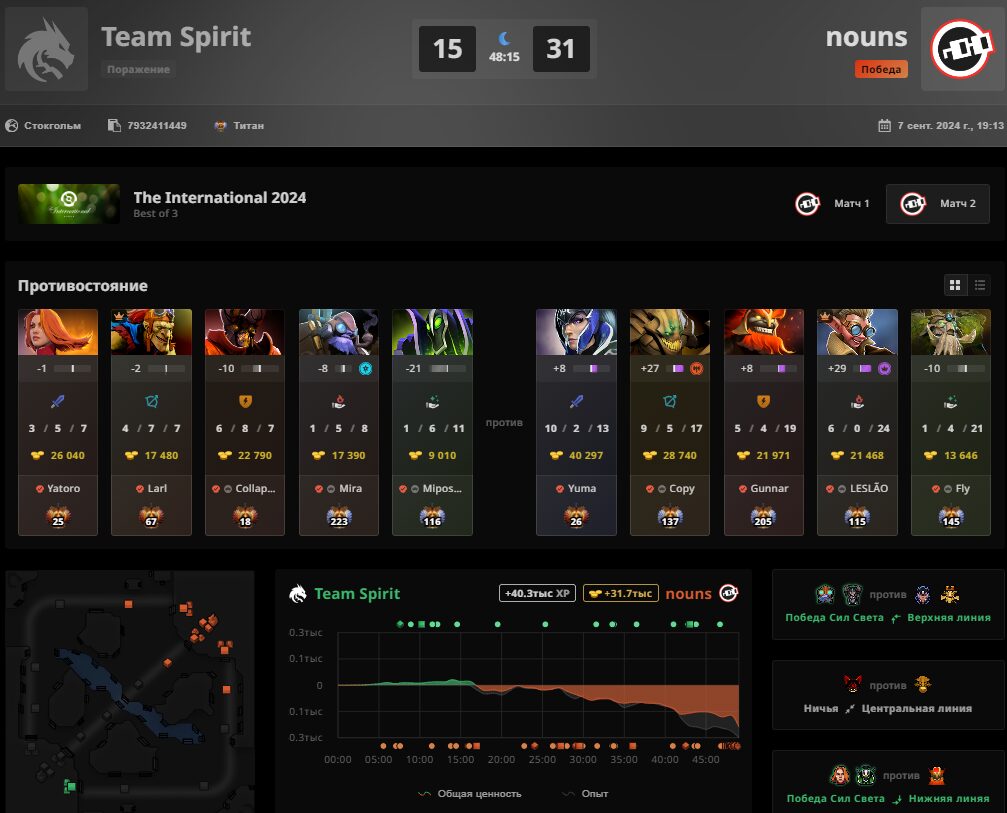Open Матч 2 tab
The width and height of the screenshot is (1007, 813).
(x=938, y=204)
